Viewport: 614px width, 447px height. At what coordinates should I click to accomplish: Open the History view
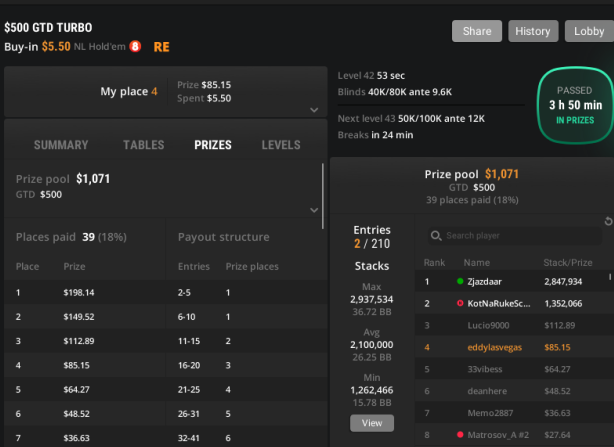pyautogui.click(x=533, y=31)
